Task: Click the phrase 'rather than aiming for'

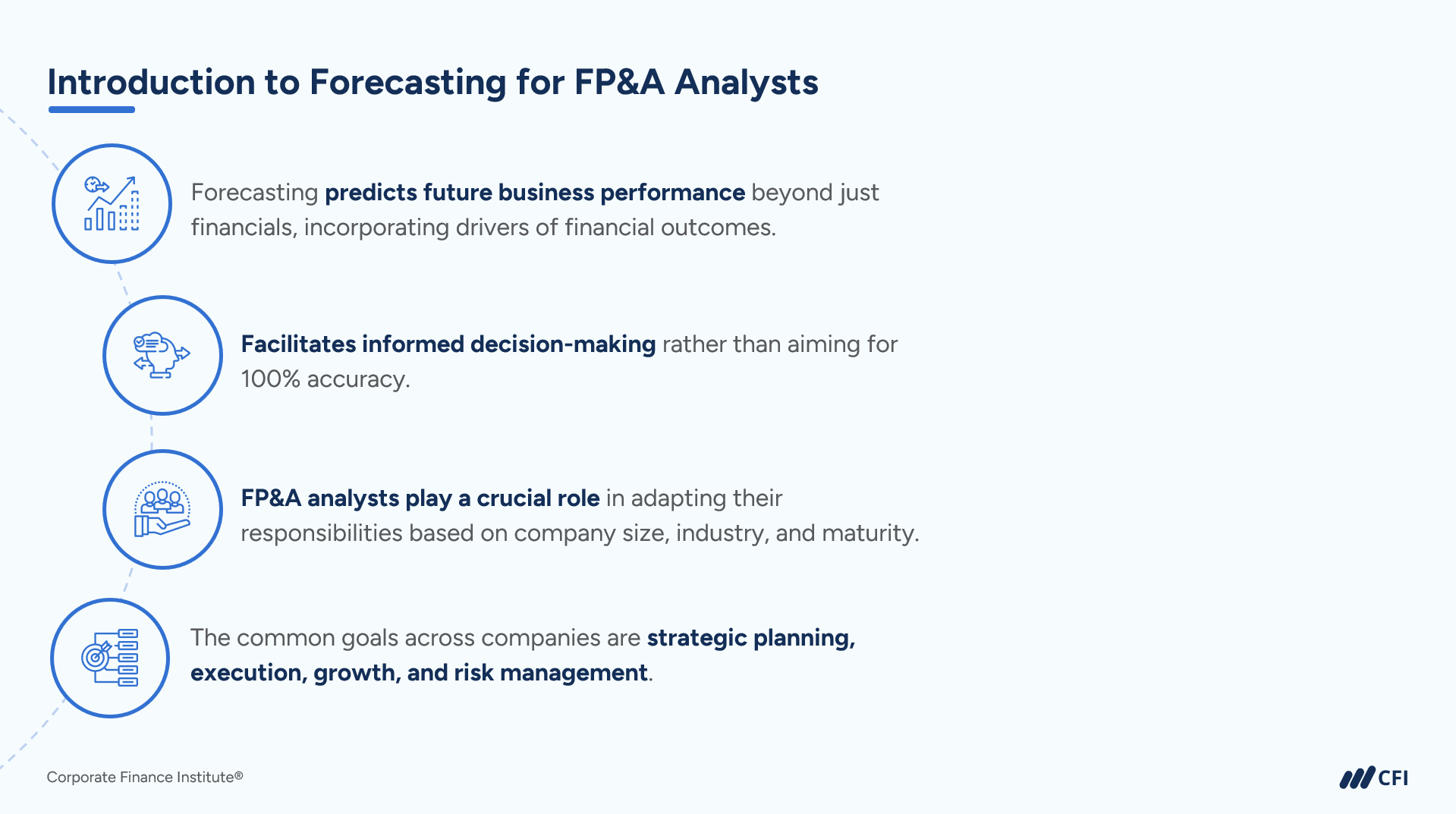Action: 779,344
